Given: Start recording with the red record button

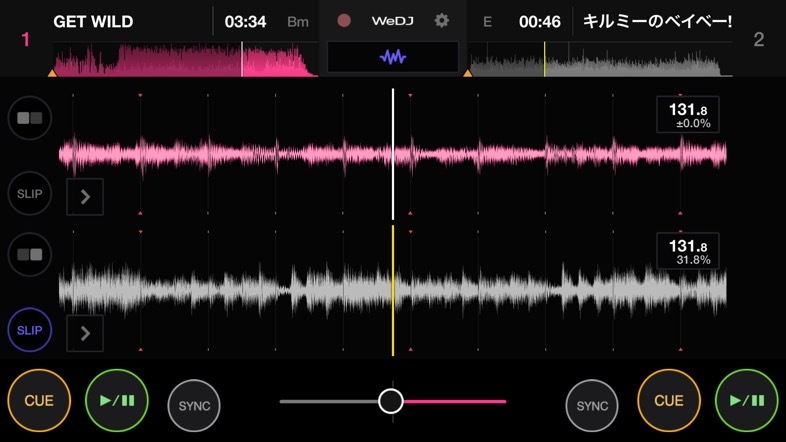Looking at the screenshot, I should point(344,21).
